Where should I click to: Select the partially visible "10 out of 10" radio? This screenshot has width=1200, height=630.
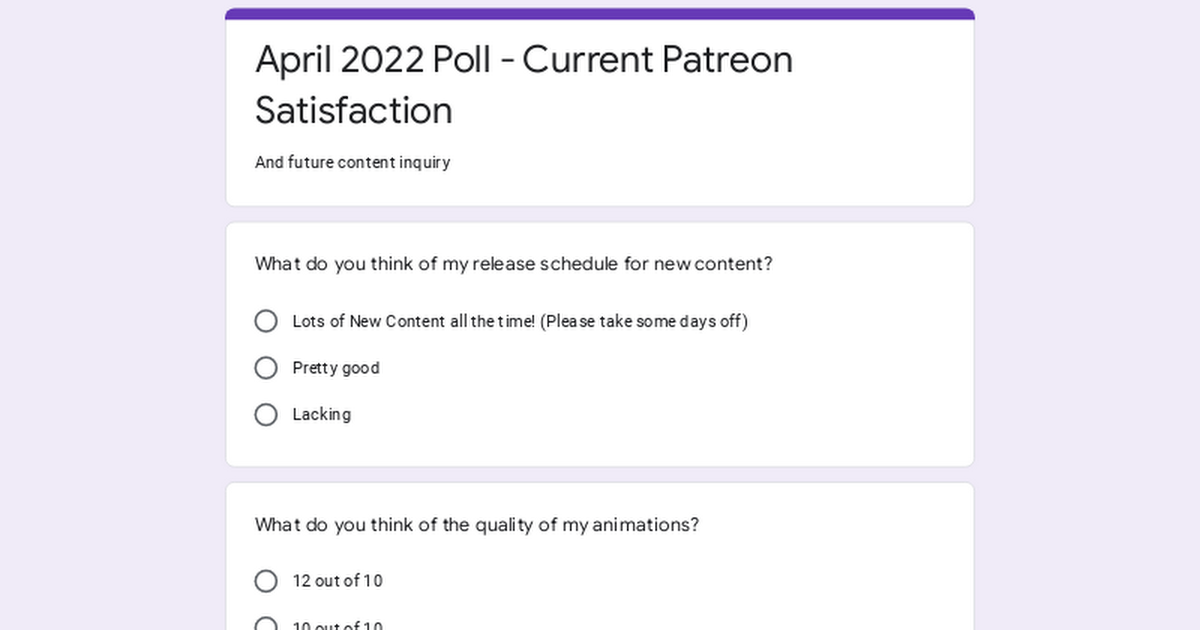tap(266, 623)
